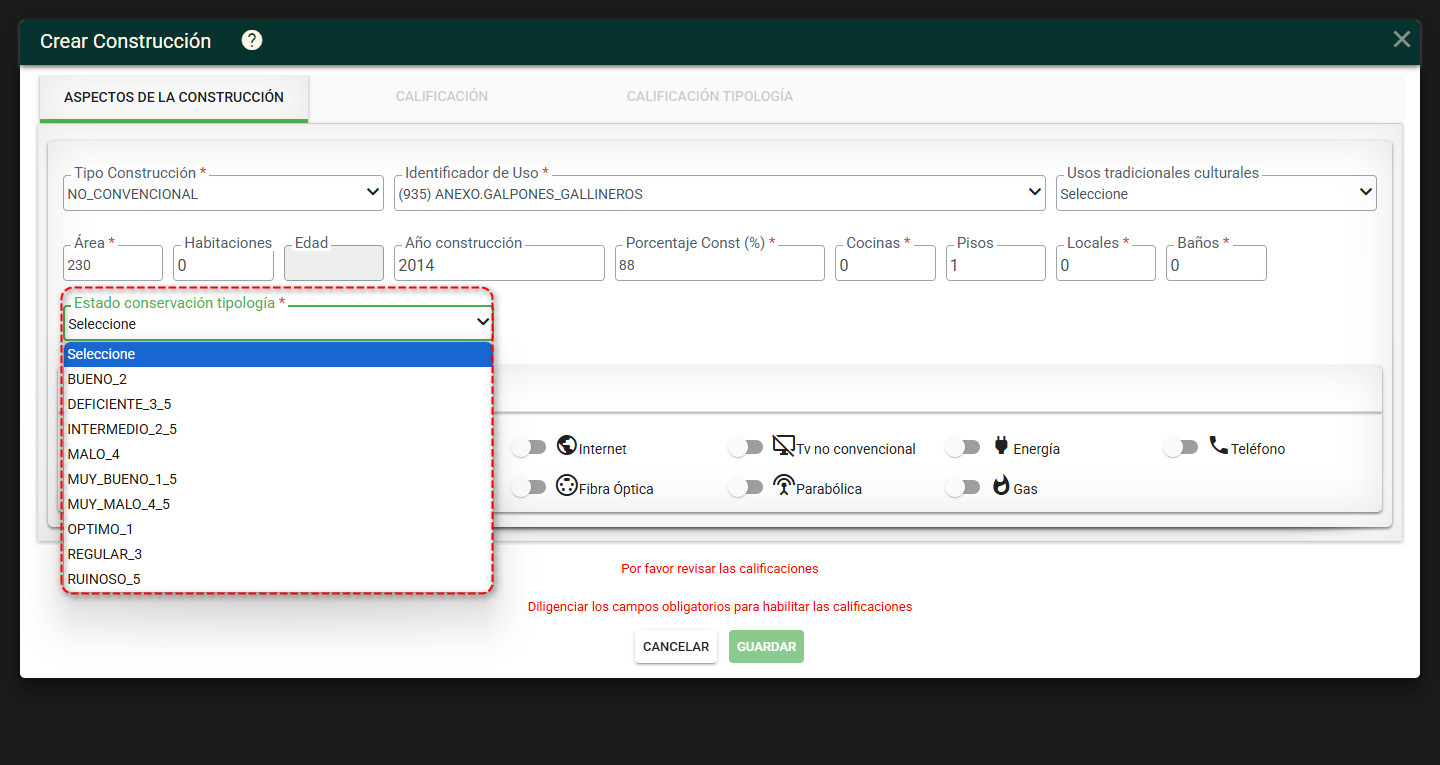This screenshot has height=765, width=1440.
Task: Focus the Cocinas input field
Action: (885, 263)
